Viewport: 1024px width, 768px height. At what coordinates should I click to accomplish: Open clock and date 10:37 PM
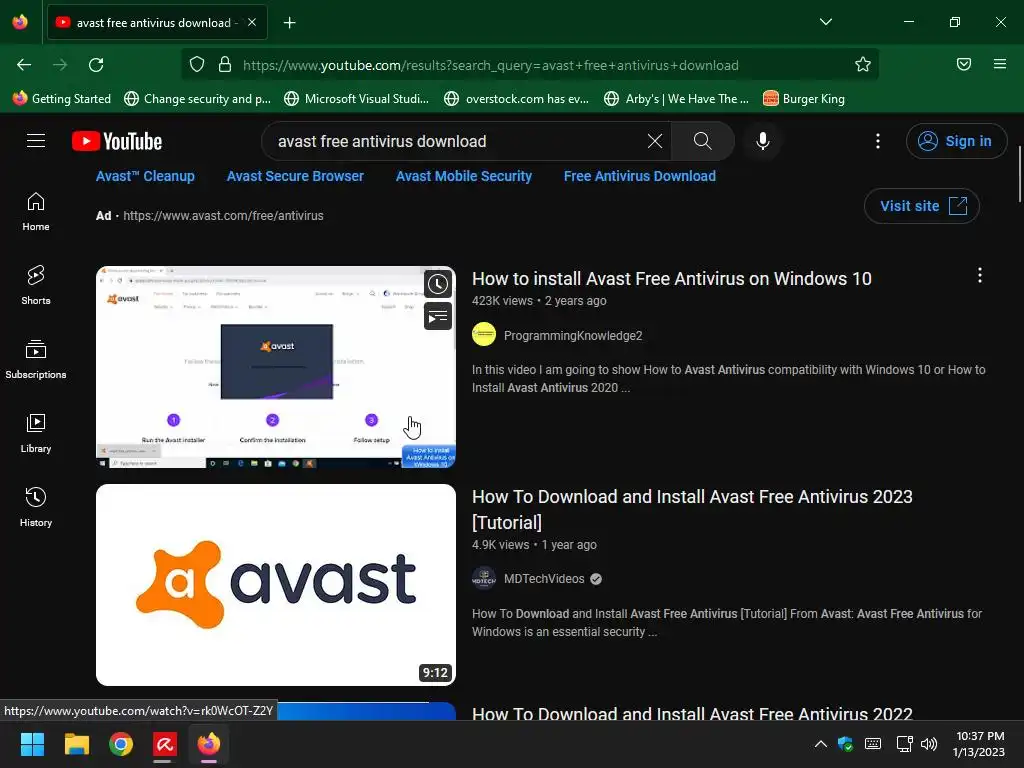click(x=978, y=744)
